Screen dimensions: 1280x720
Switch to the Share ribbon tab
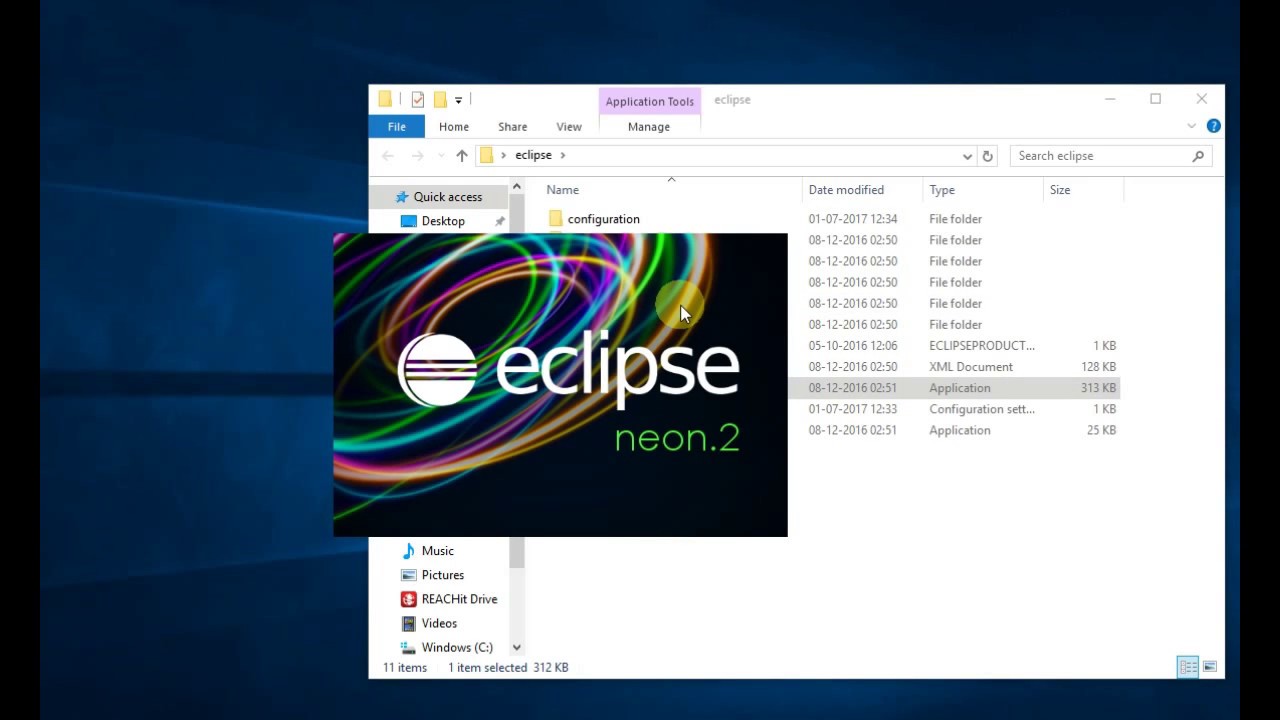[x=513, y=127]
